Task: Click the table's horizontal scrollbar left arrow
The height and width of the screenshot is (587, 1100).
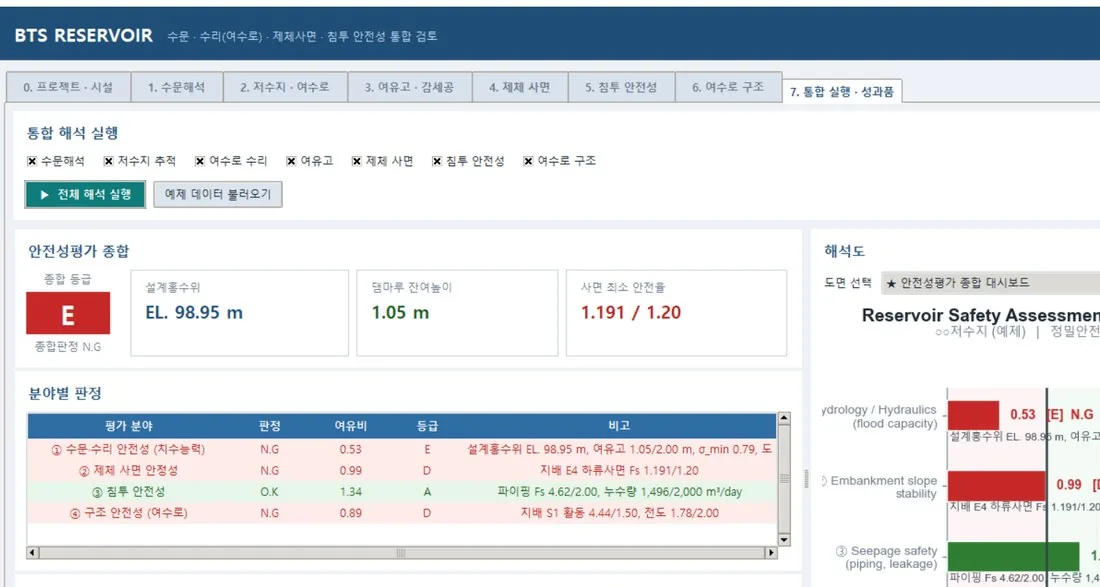Action: pos(33,553)
